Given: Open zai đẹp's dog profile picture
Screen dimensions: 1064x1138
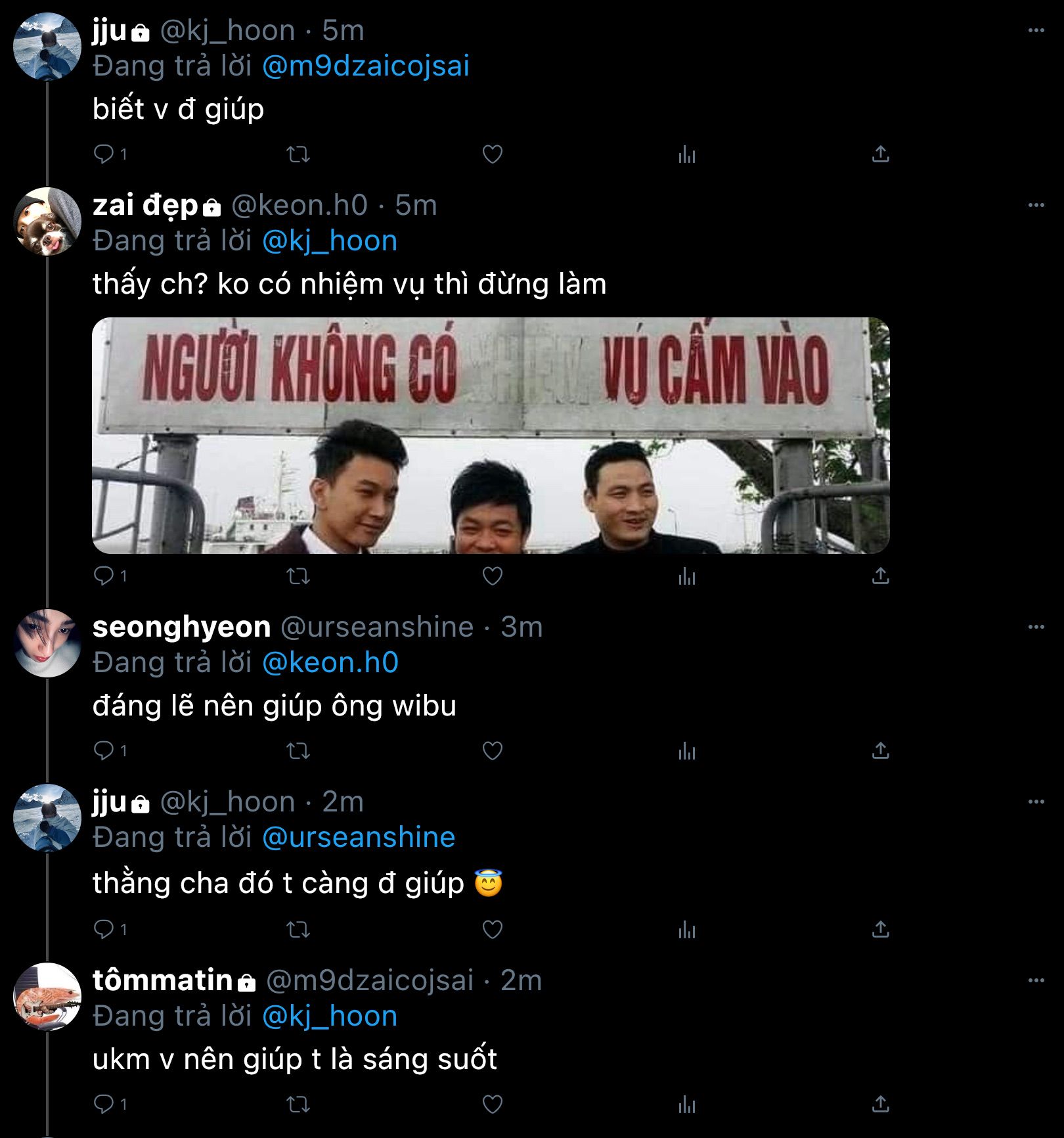Looking at the screenshot, I should coord(47,221).
